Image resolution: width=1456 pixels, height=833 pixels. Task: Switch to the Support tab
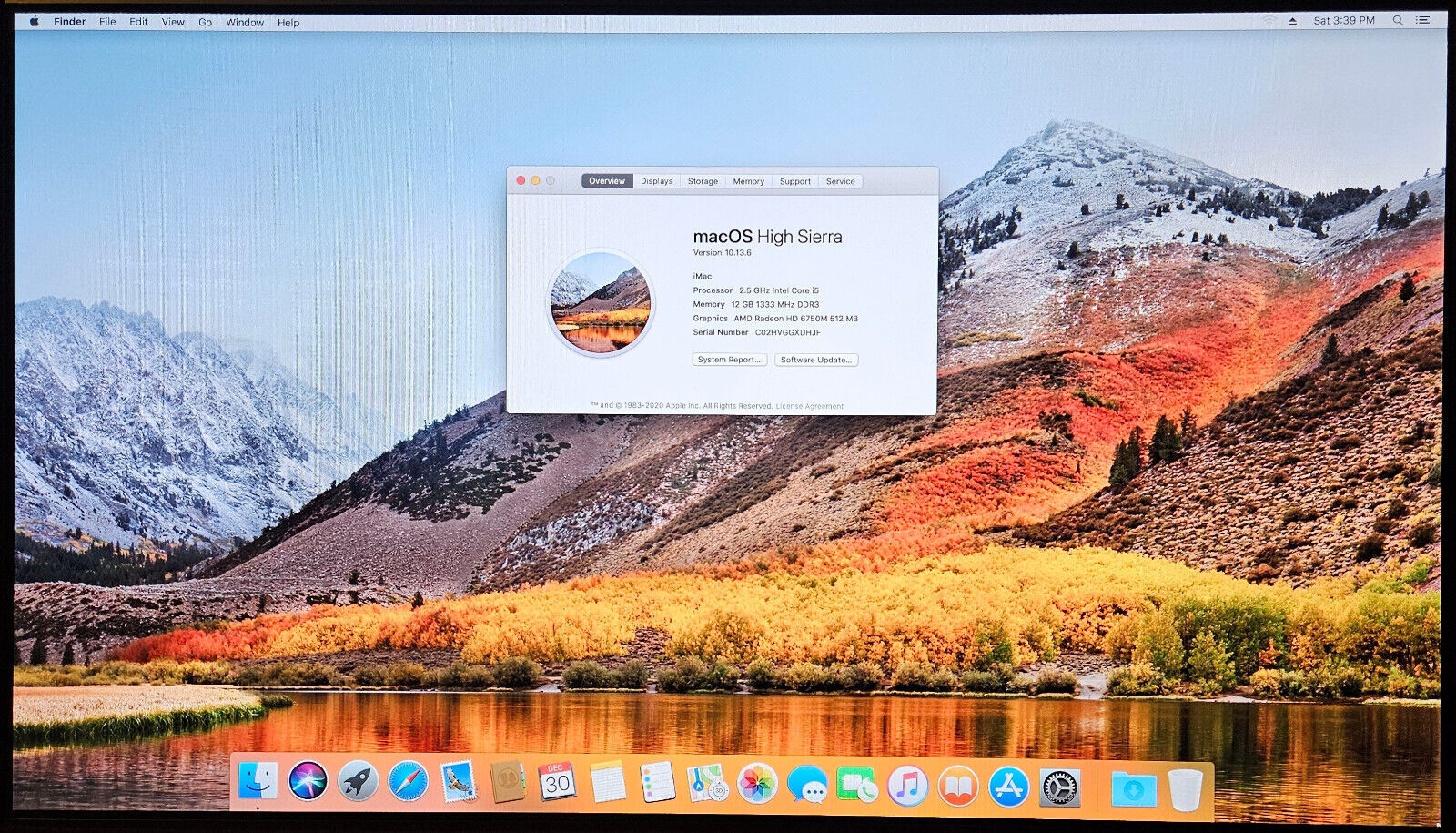click(795, 181)
